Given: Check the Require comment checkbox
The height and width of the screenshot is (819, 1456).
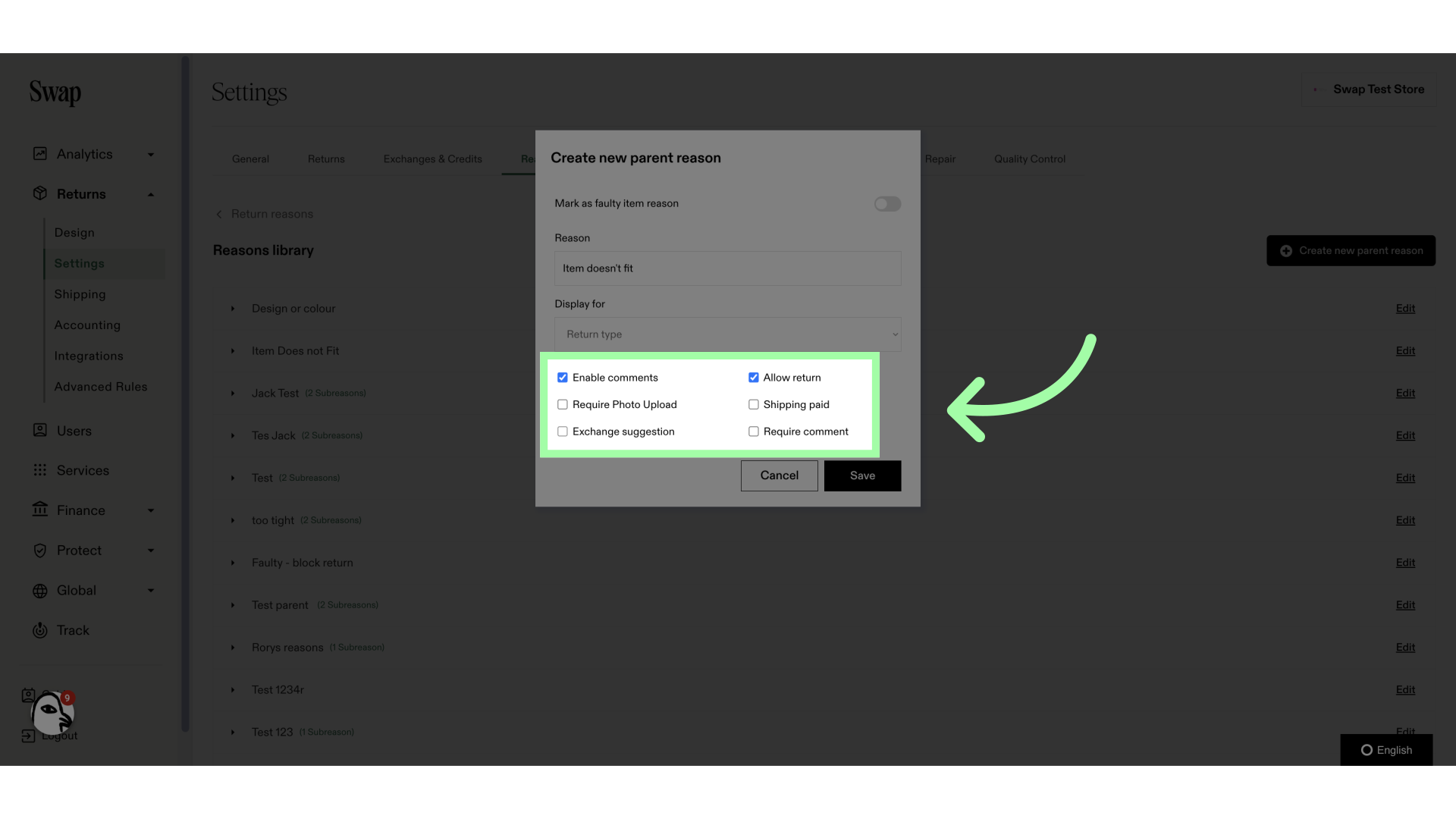Looking at the screenshot, I should click(754, 431).
